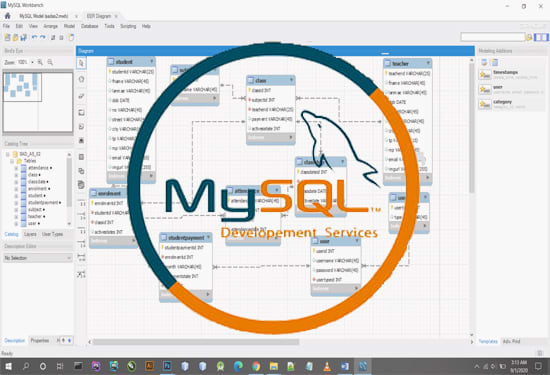
Task: Select the 1:n identifying relationship tool
Action: (x=81, y=243)
